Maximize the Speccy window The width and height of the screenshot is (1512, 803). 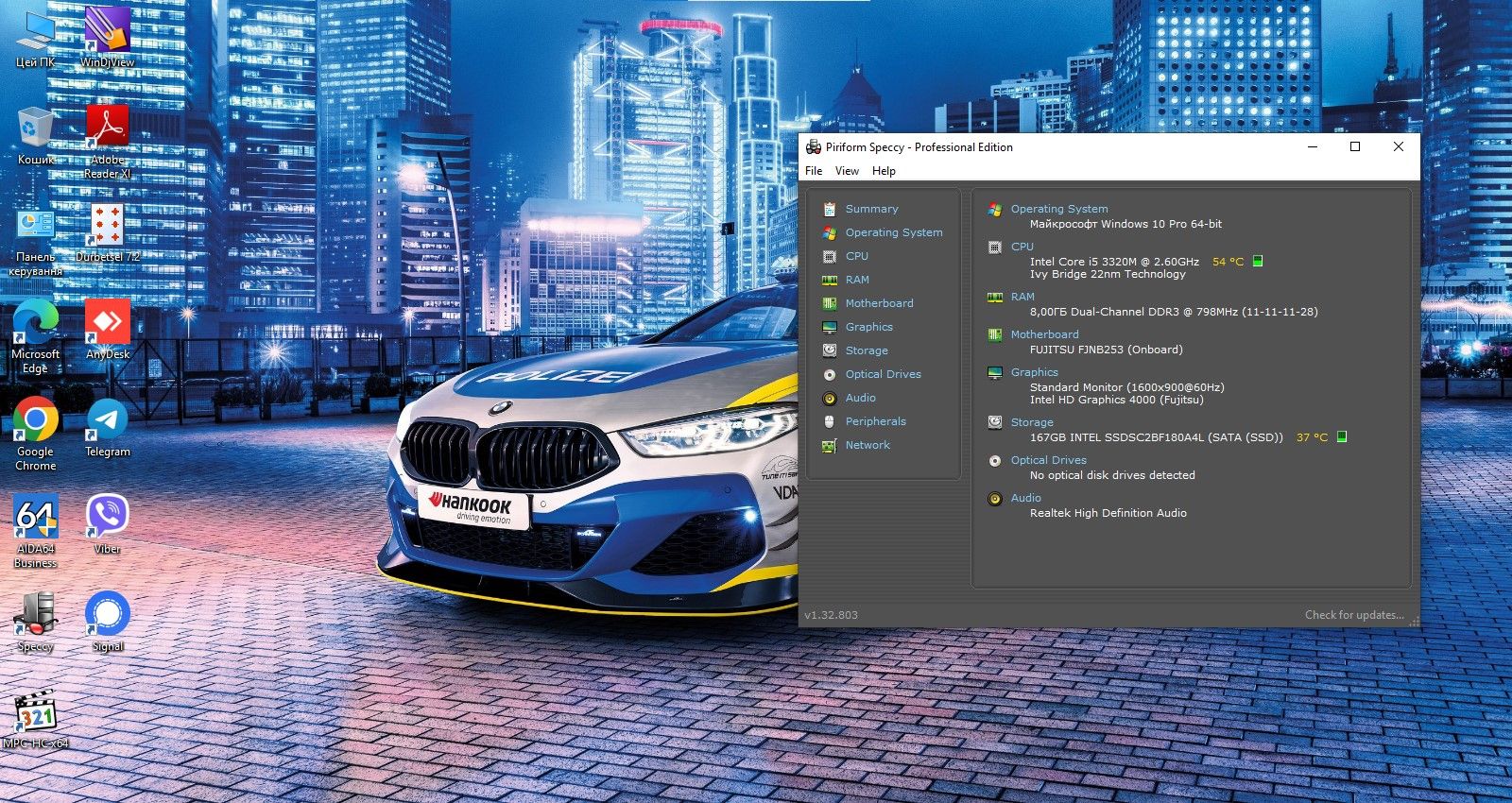tap(1355, 146)
